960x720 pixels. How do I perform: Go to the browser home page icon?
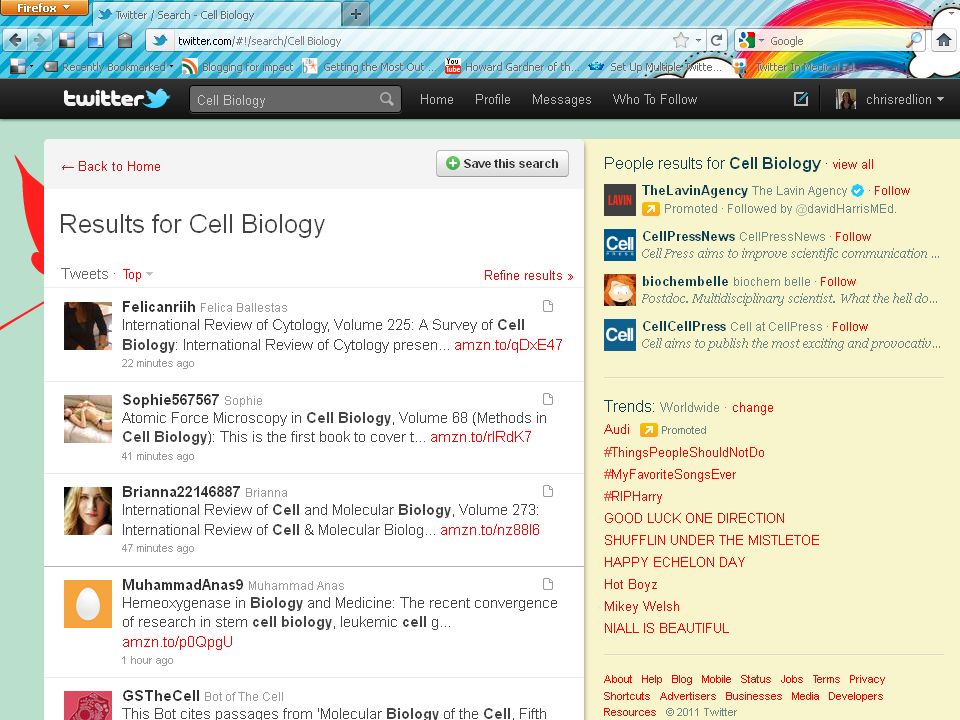pos(943,40)
